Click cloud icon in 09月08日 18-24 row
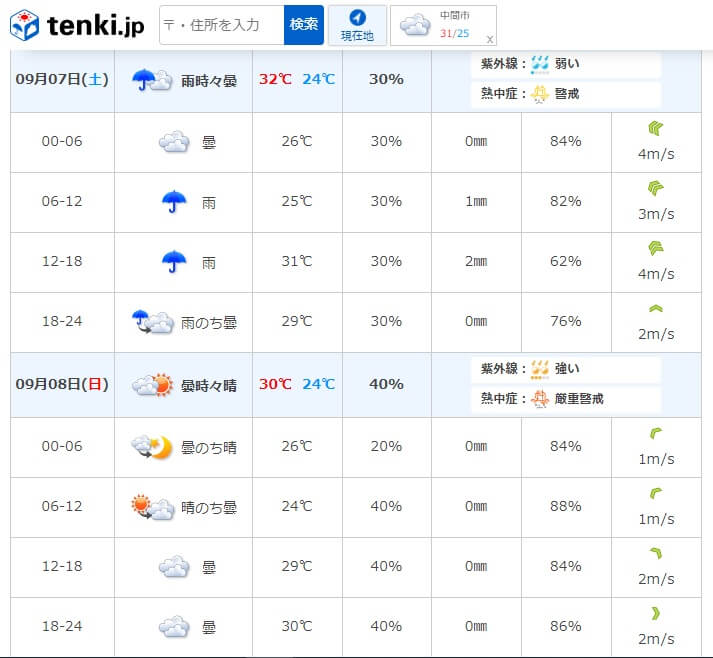 (174, 626)
